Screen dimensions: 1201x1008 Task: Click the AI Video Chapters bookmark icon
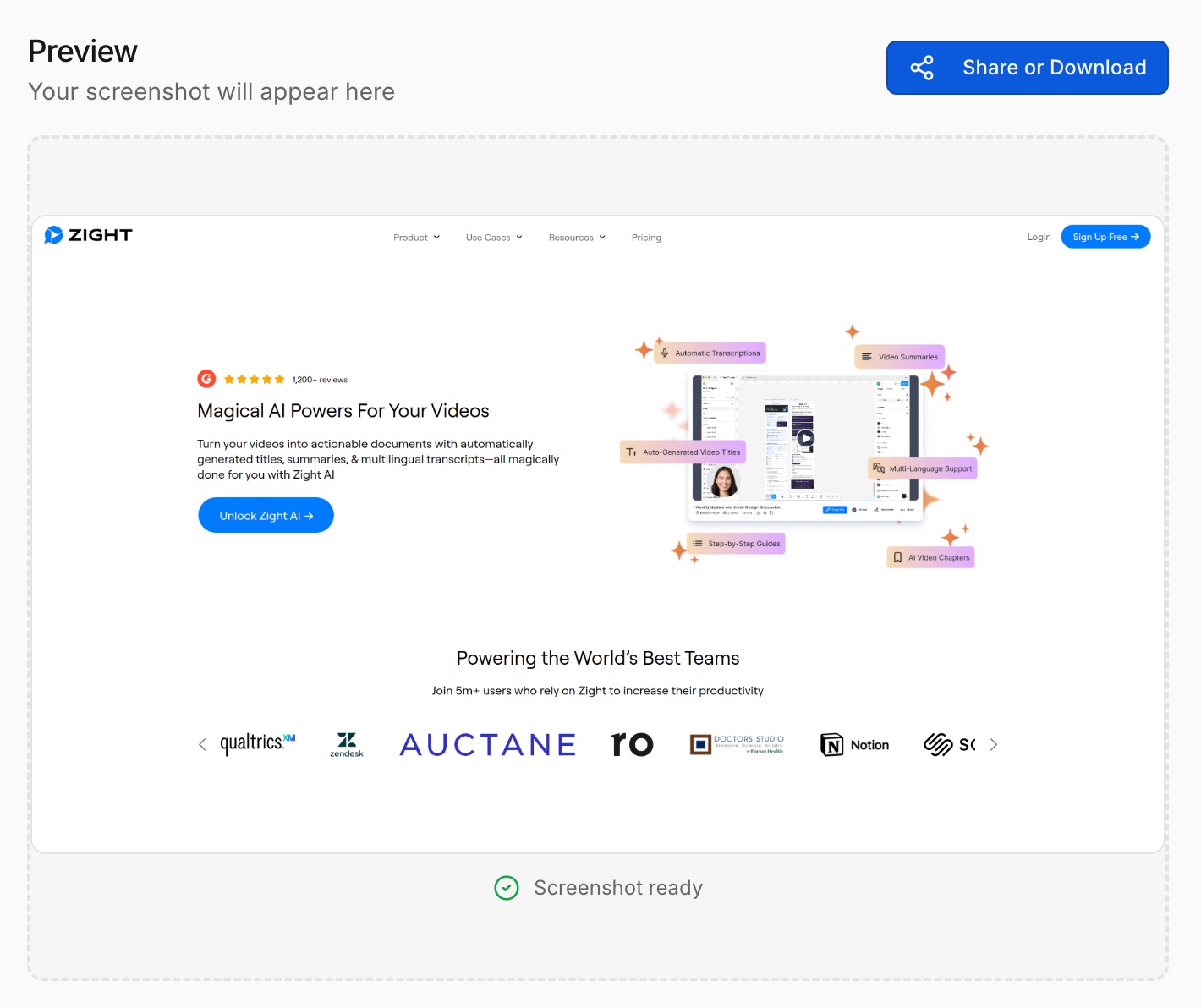[897, 556]
